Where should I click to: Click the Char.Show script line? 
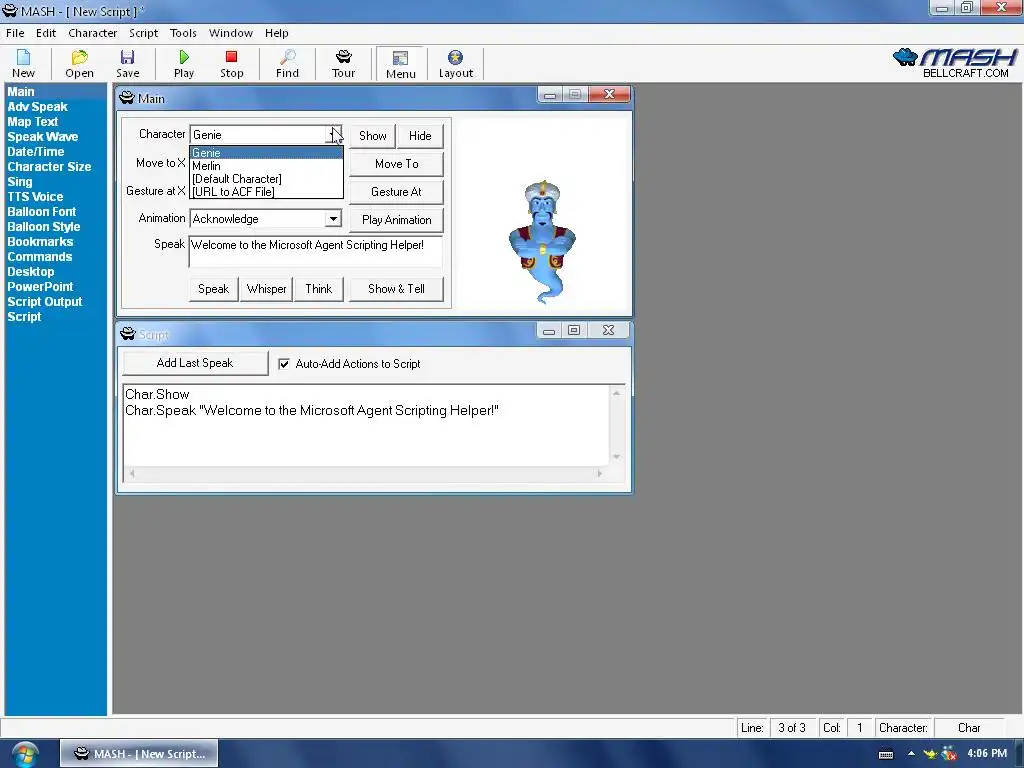(157, 394)
